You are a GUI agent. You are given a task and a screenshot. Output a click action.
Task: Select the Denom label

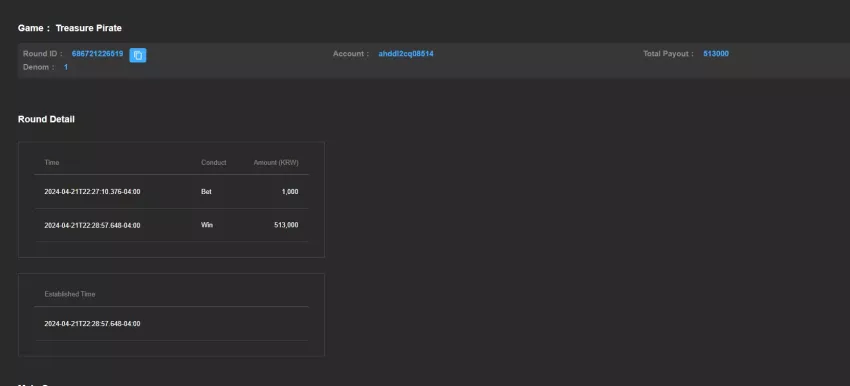coord(38,67)
